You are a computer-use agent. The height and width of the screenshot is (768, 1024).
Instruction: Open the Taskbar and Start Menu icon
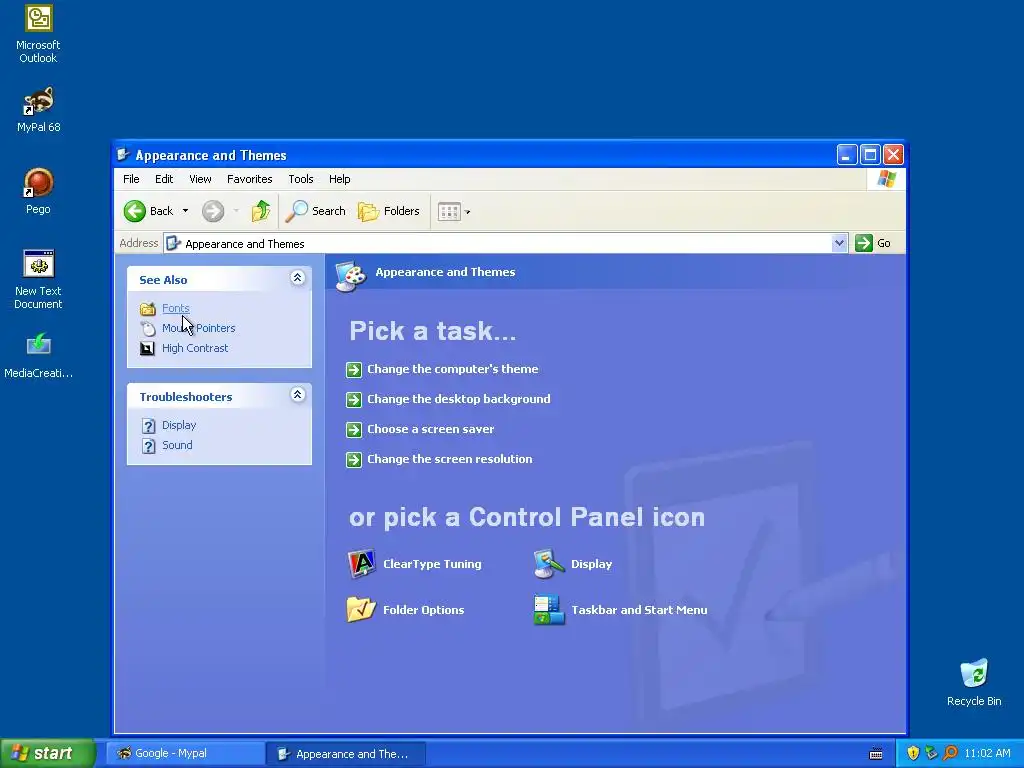tap(549, 609)
